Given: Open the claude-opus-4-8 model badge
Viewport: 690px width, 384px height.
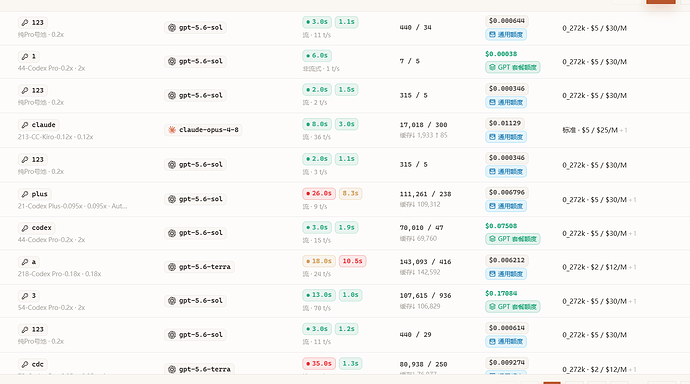Looking at the screenshot, I should pos(203,130).
